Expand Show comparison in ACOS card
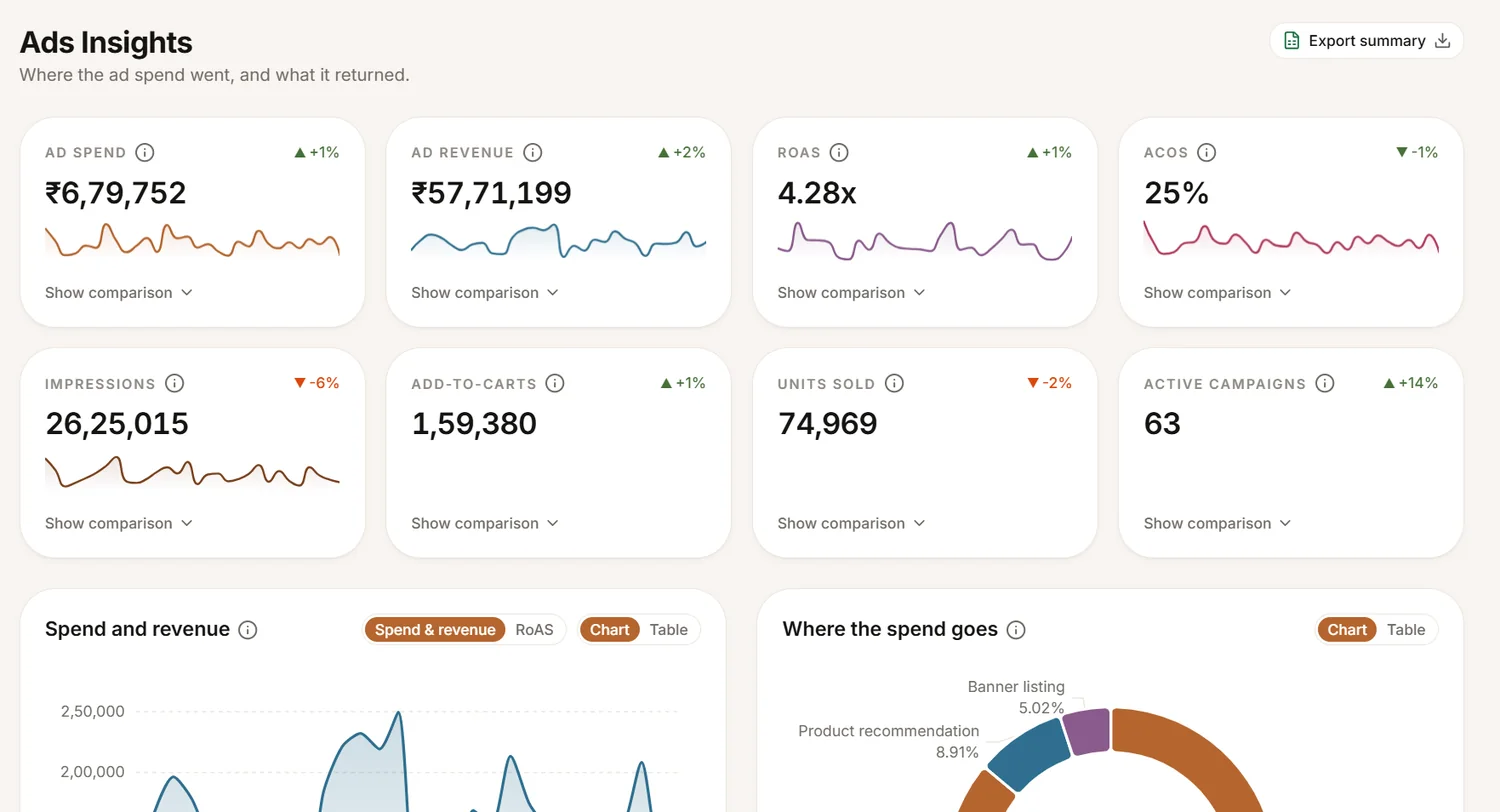 1217,293
